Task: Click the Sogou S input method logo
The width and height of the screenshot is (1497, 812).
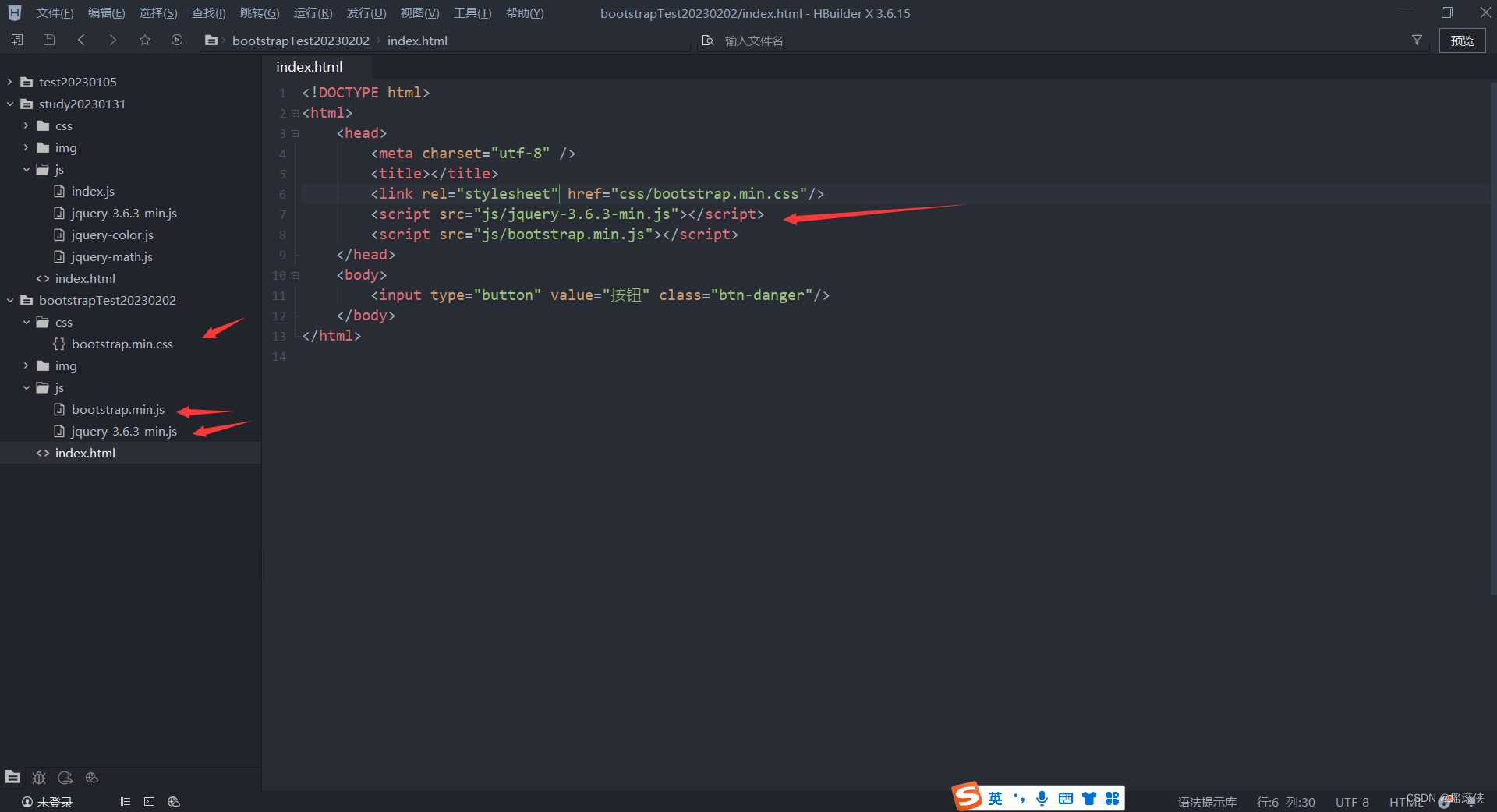Action: click(967, 796)
